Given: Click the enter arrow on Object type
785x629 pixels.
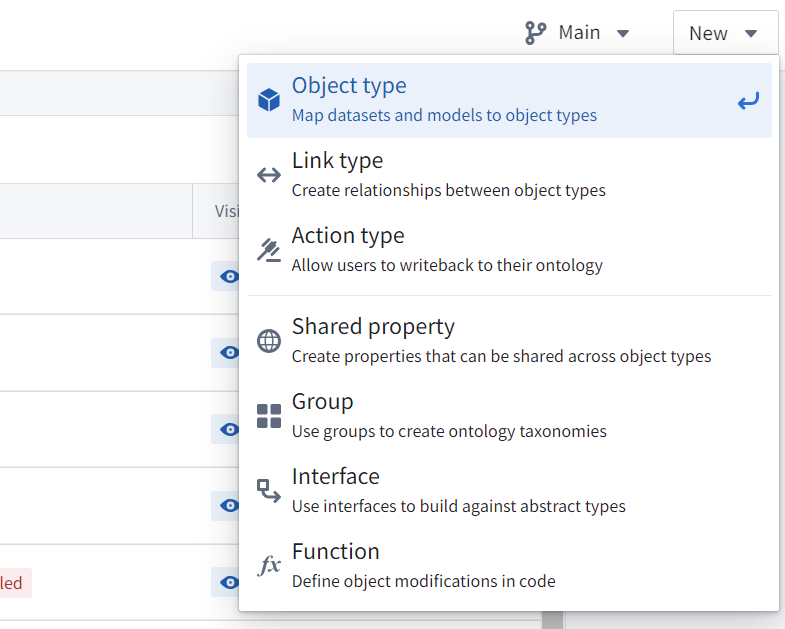Looking at the screenshot, I should [748, 100].
